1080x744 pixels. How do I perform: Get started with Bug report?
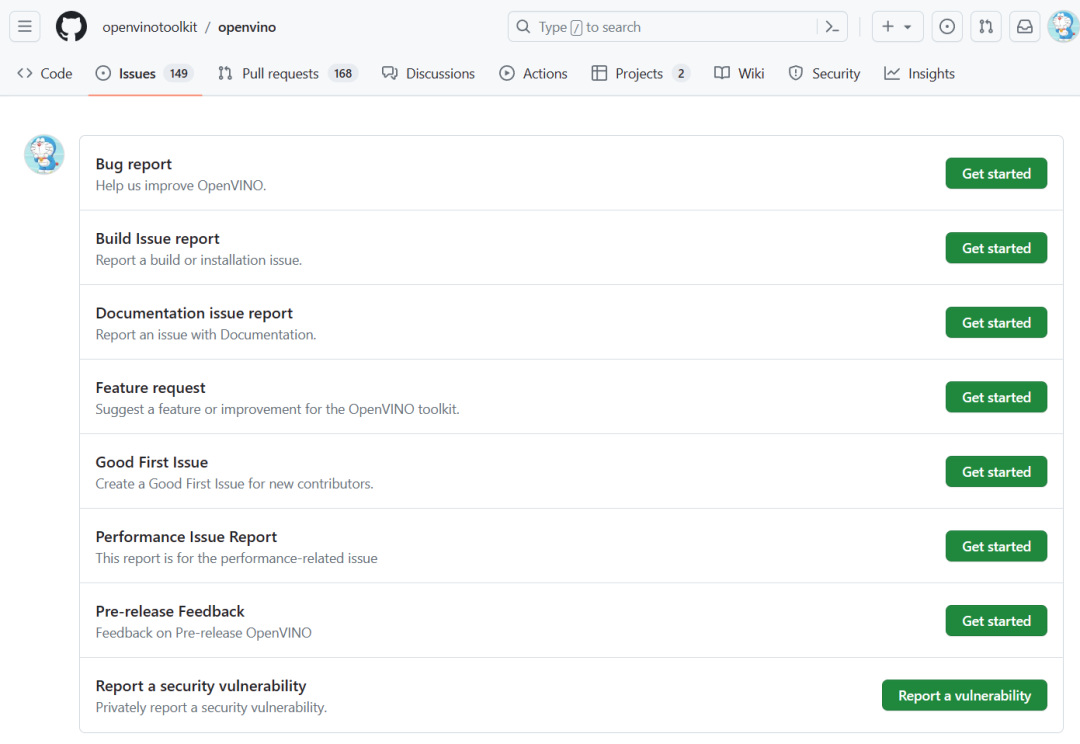[996, 174]
